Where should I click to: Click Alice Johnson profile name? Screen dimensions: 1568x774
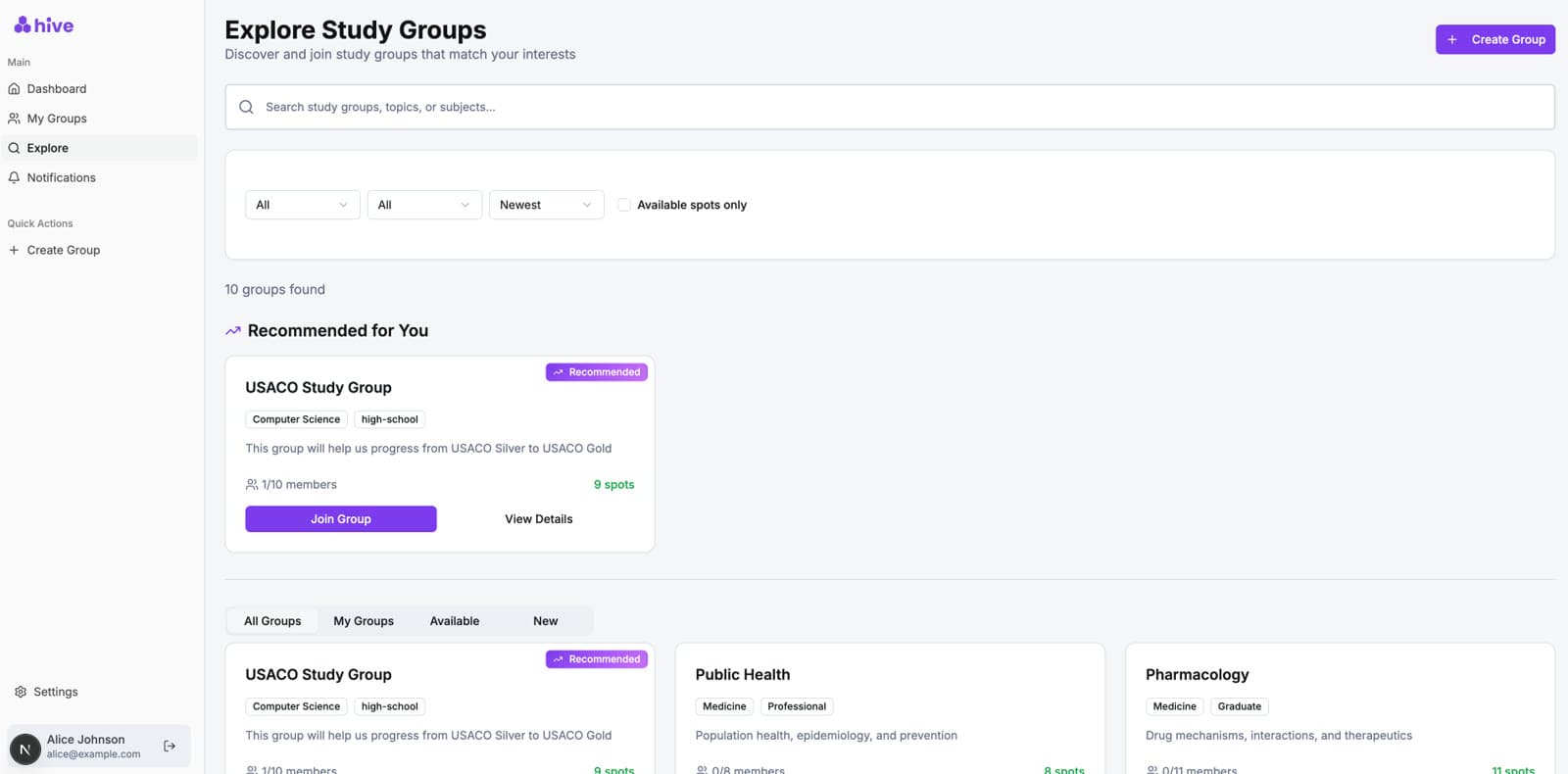[86, 740]
